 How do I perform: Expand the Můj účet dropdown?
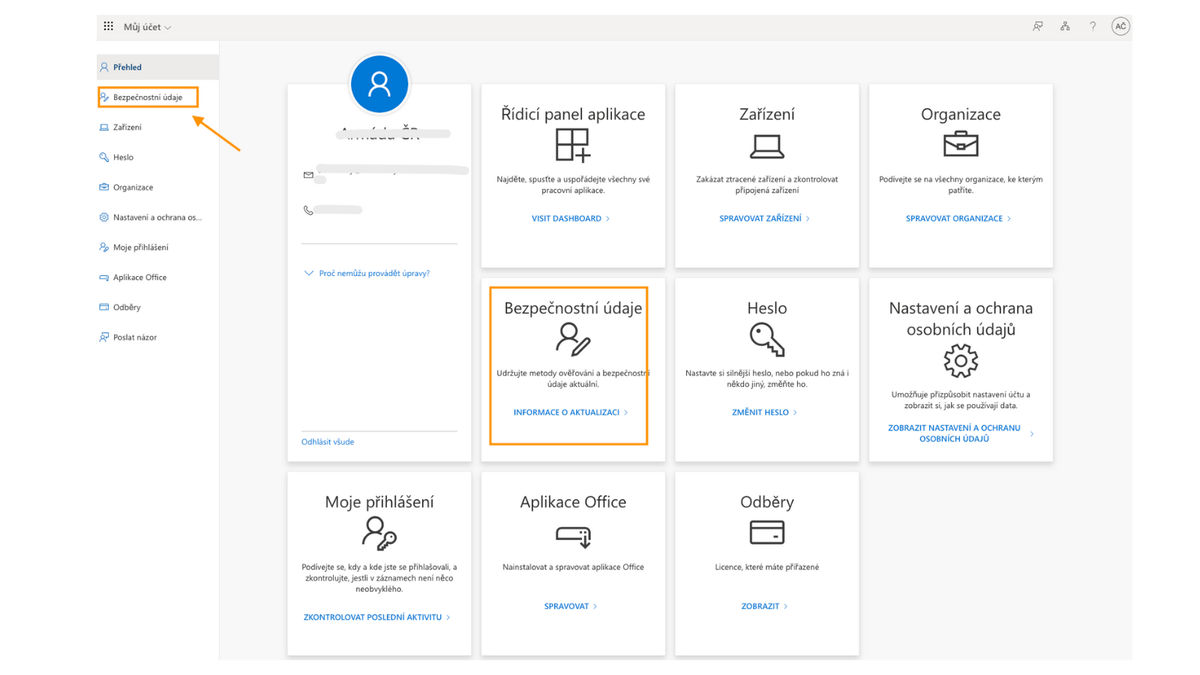(148, 27)
